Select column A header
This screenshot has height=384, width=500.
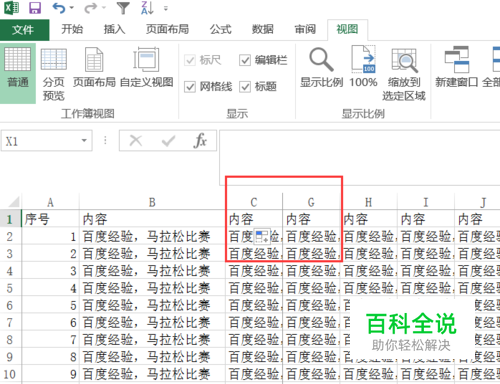(x=50, y=202)
